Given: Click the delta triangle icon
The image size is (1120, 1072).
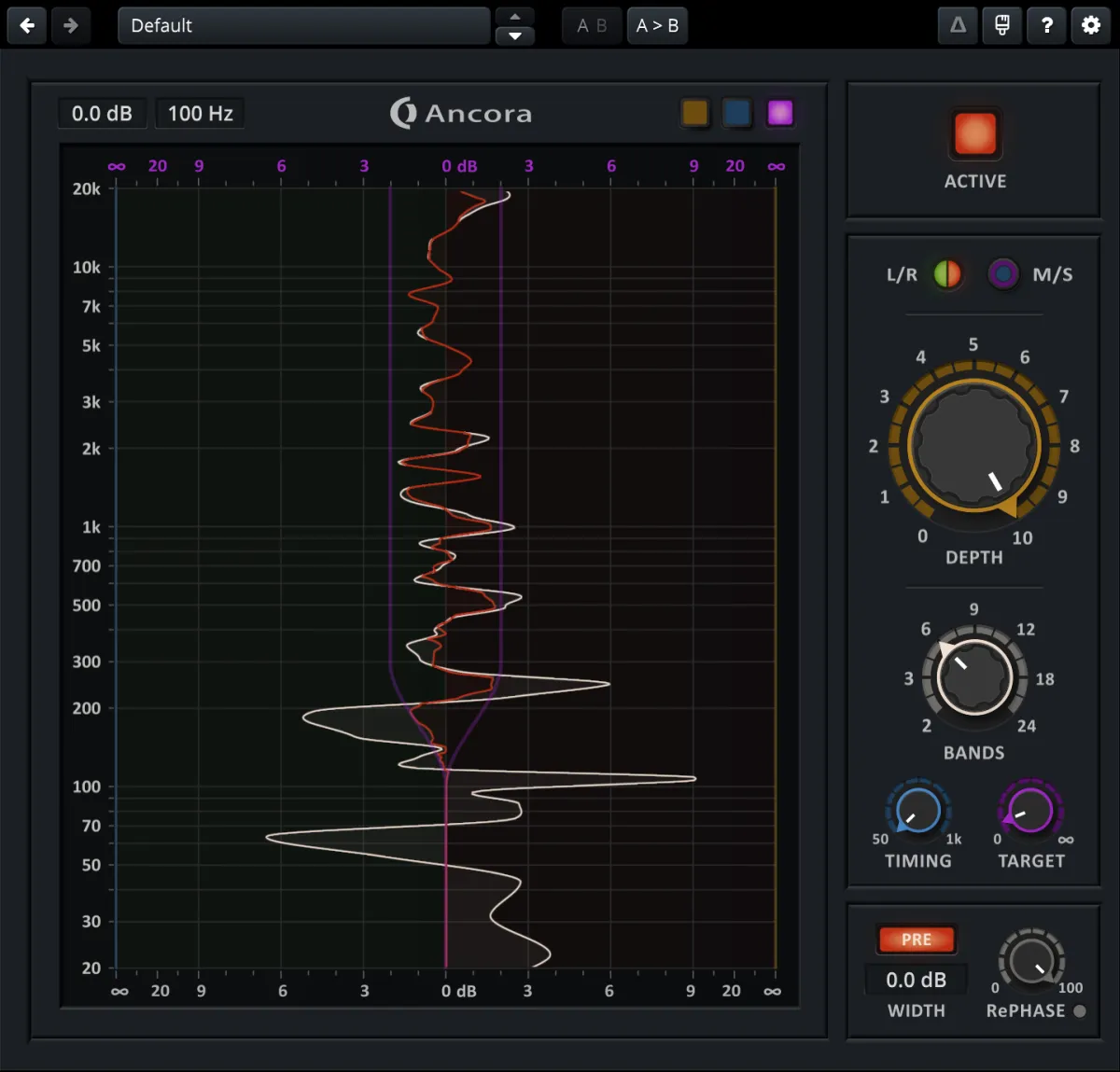Looking at the screenshot, I should [958, 25].
